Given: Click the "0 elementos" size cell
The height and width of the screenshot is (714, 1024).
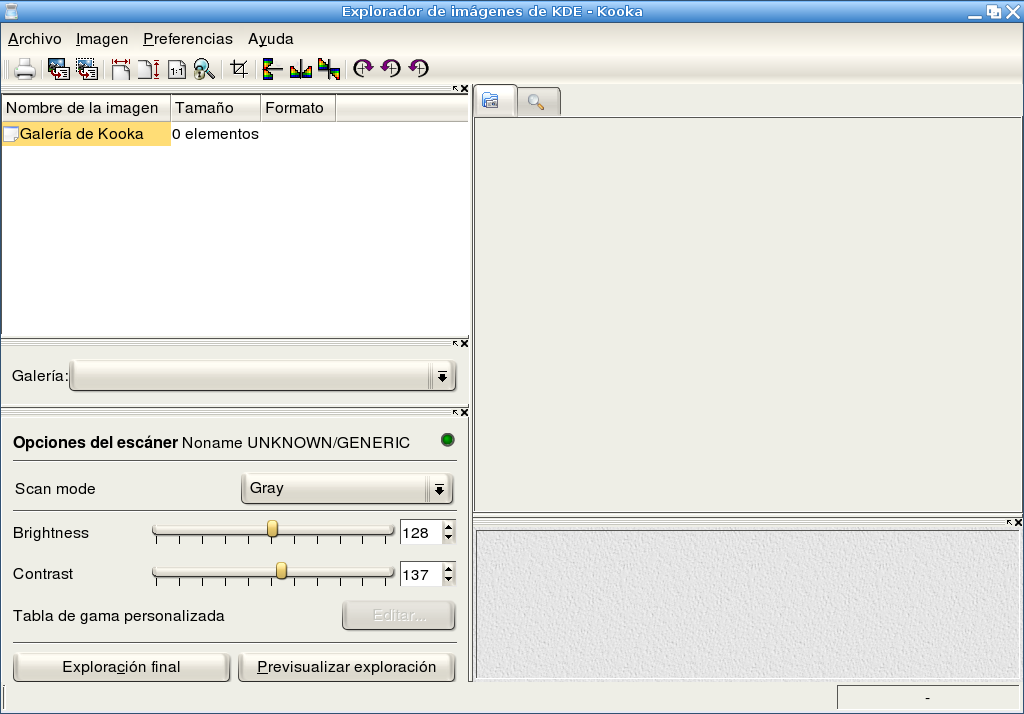Looking at the screenshot, I should [216, 134].
